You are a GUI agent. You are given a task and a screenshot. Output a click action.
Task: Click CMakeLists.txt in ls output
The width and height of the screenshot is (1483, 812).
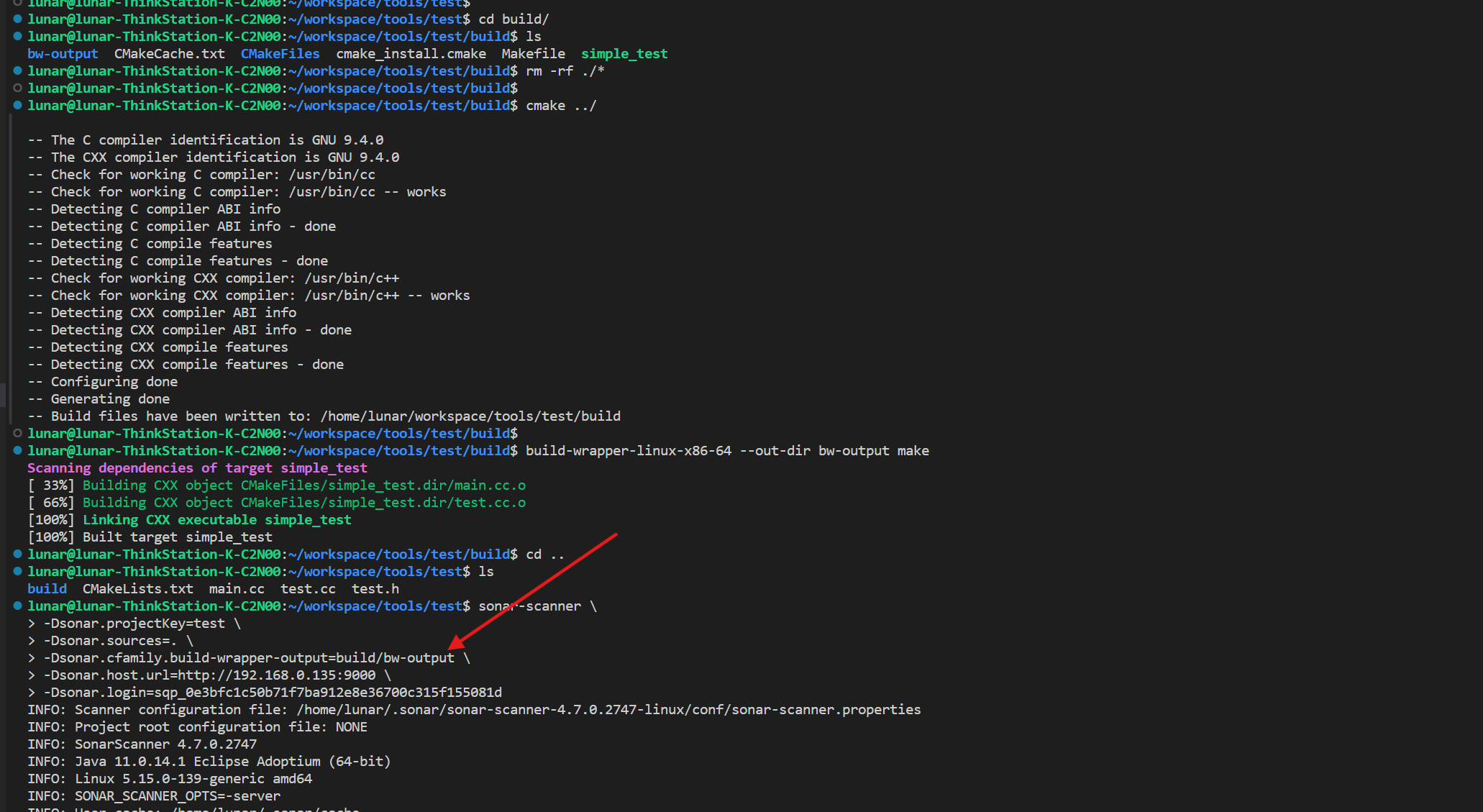click(137, 589)
